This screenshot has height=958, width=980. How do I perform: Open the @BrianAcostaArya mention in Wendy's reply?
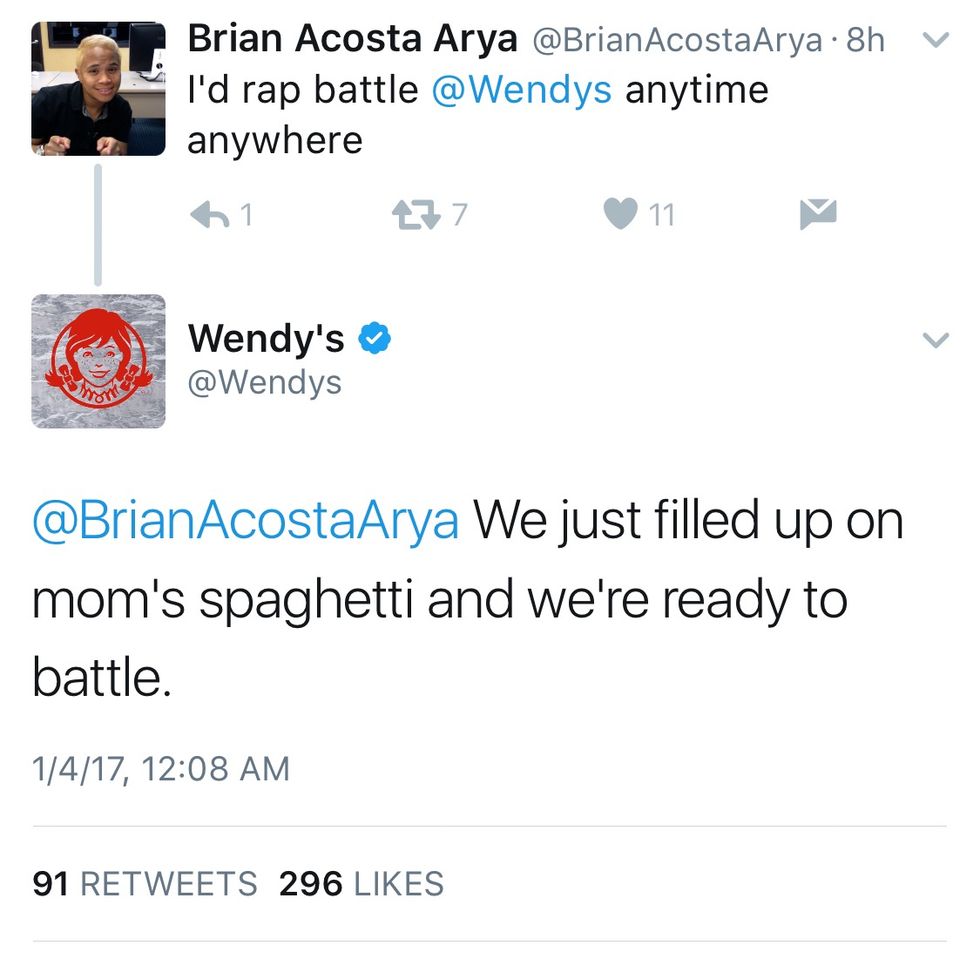[x=246, y=521]
